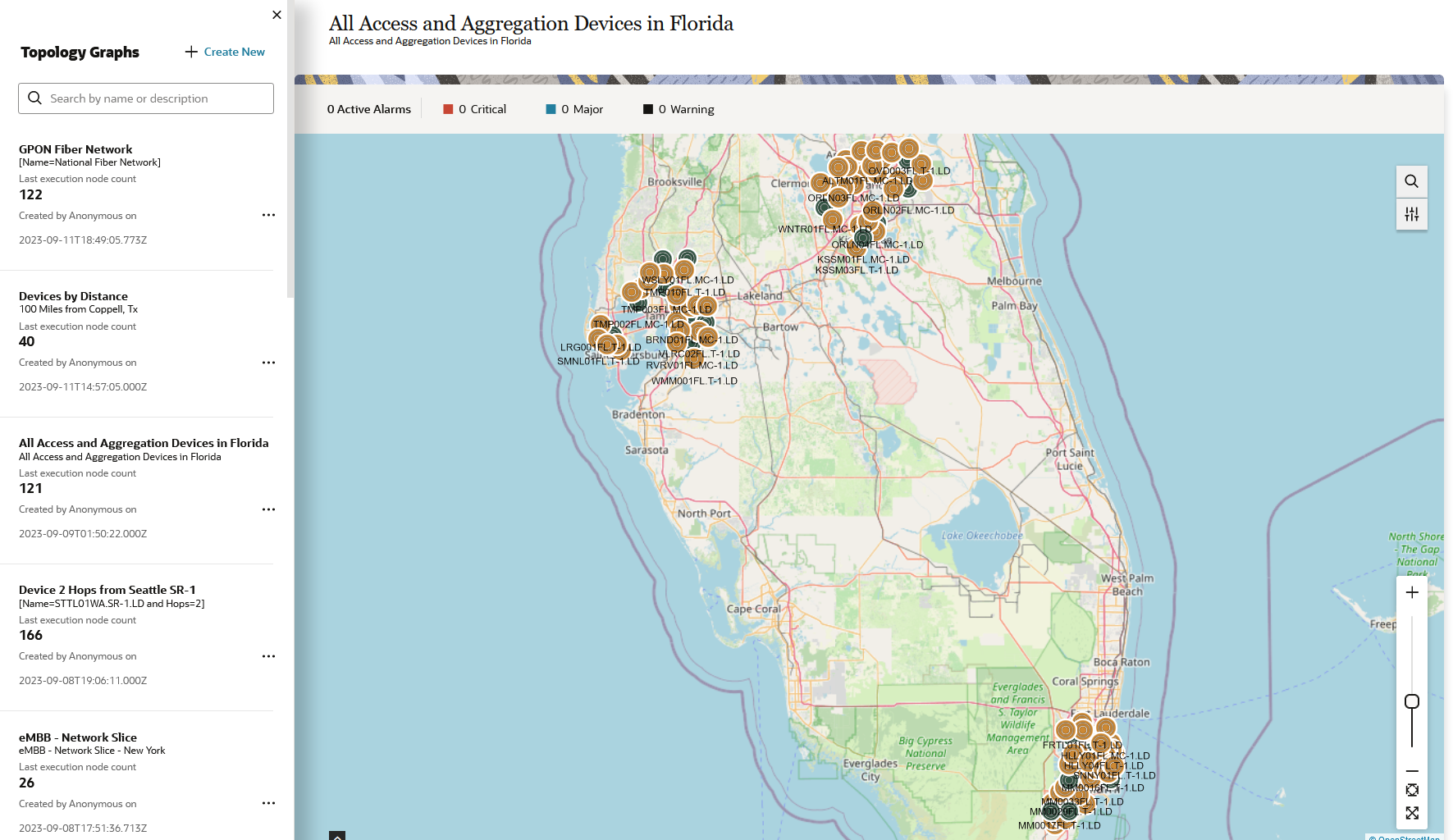Select the 0 Active Alarms tab

[368, 108]
